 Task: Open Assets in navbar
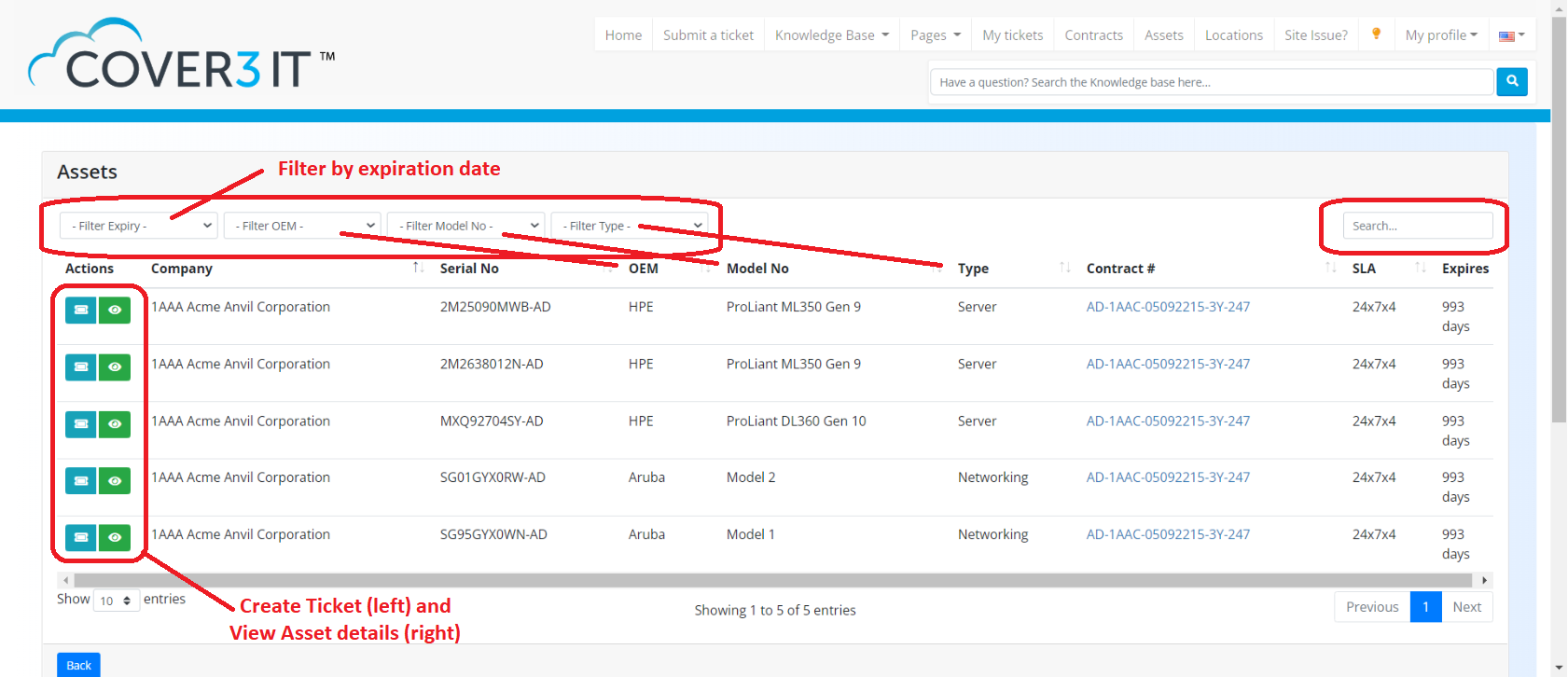tap(1164, 35)
